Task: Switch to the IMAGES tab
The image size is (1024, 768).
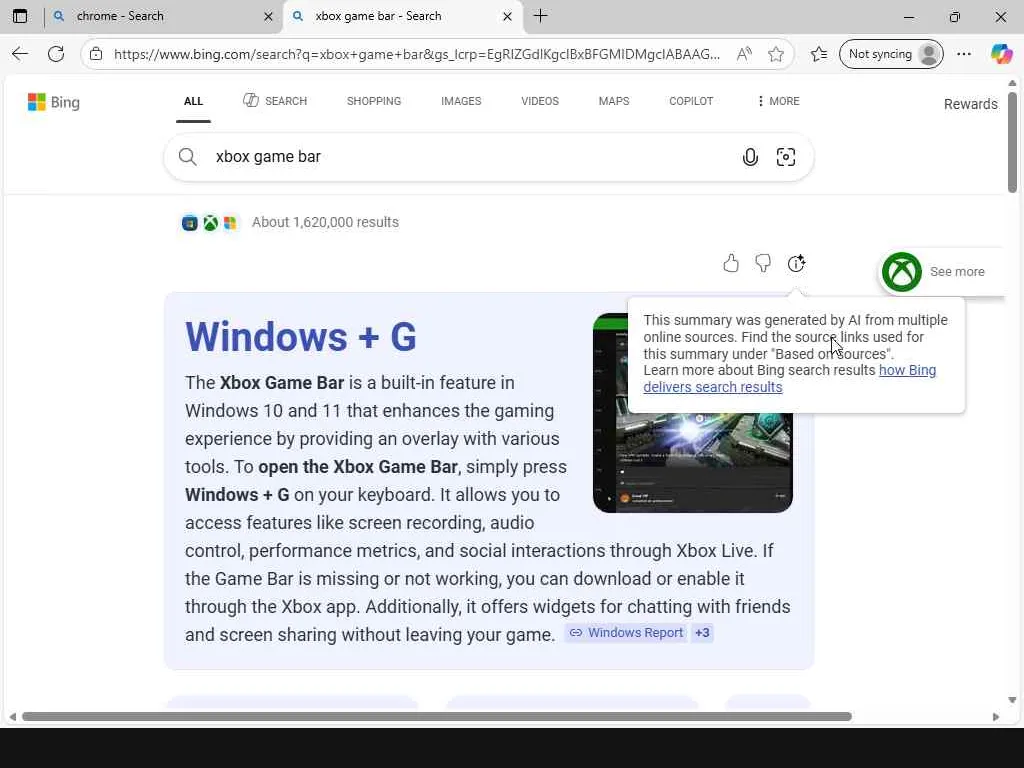Action: click(461, 101)
